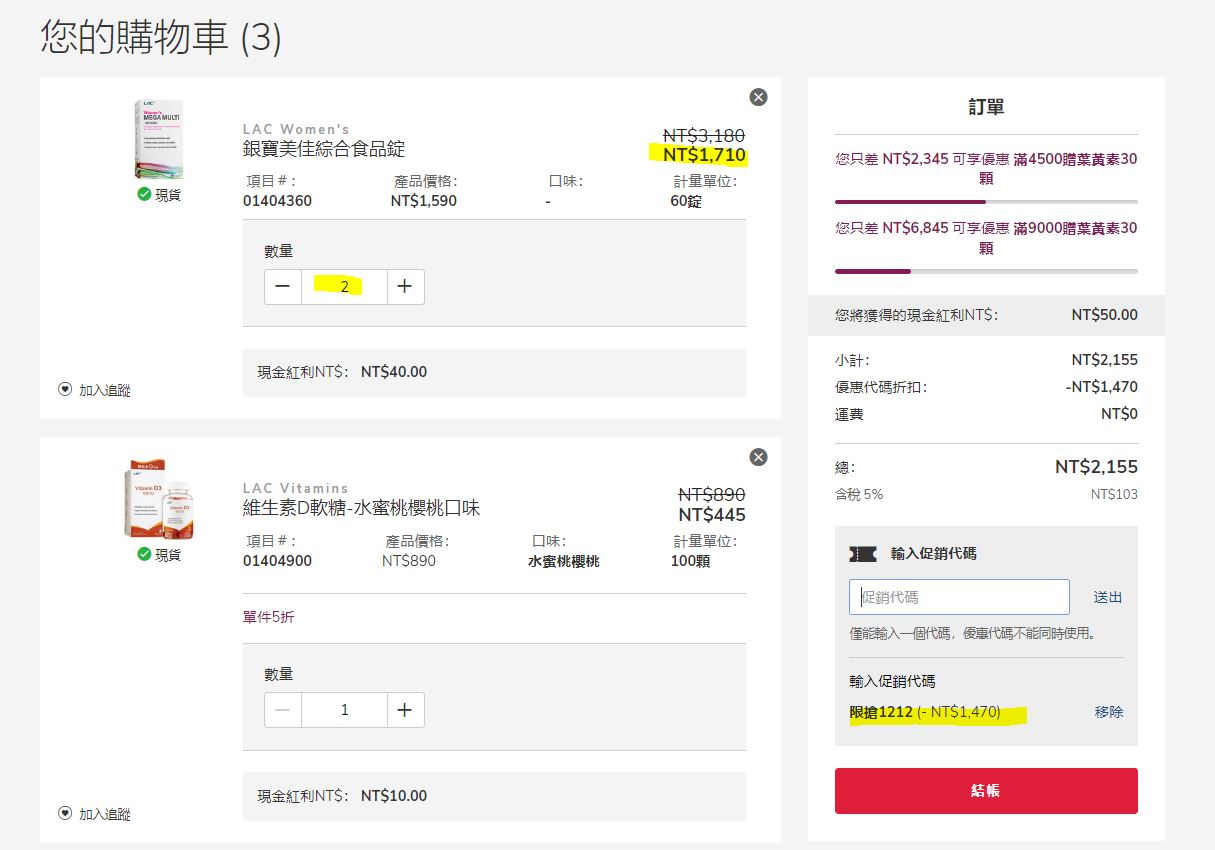The height and width of the screenshot is (850, 1215).
Task: Select the 運費 NT$0 shipping value
Action: [x=1119, y=414]
